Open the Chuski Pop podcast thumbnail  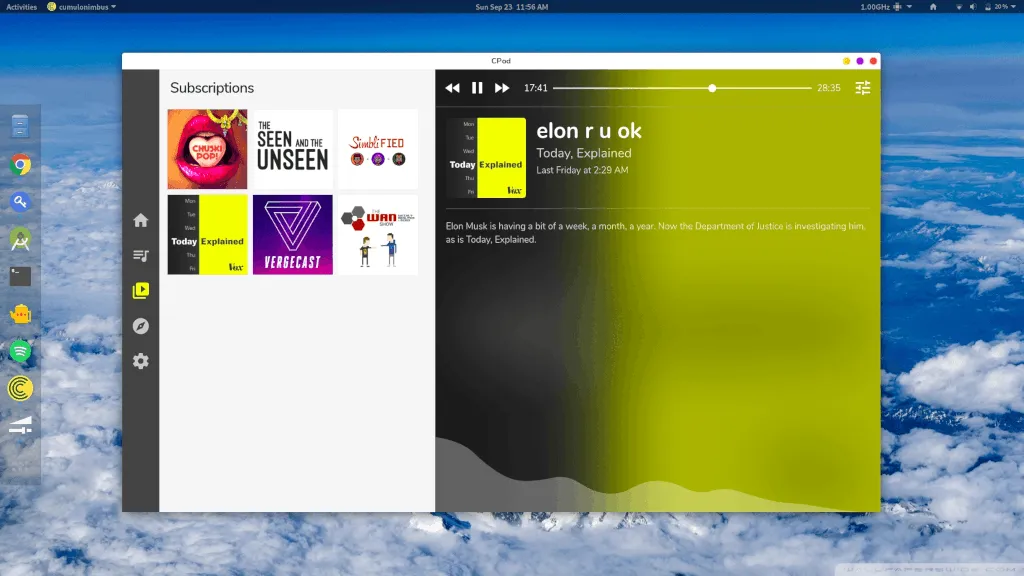(207, 149)
